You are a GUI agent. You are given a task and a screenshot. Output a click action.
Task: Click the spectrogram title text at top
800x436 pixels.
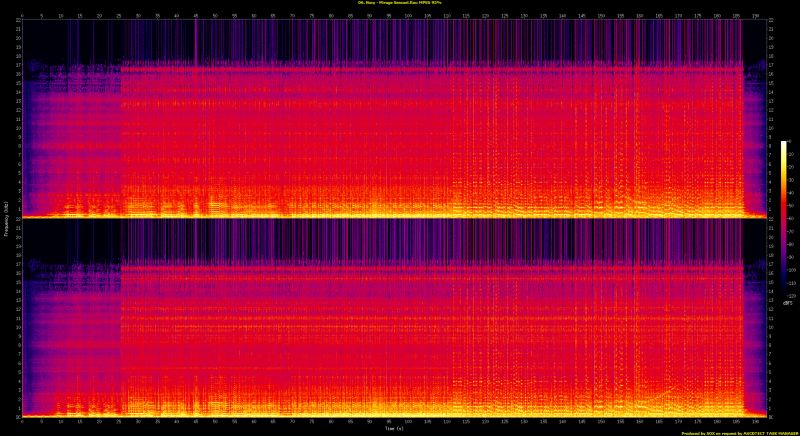[400, 4]
